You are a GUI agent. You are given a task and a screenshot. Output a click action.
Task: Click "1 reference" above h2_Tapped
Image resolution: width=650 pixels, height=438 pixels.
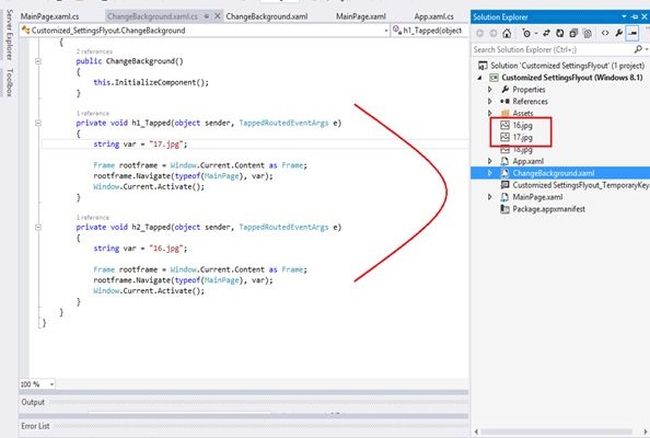(x=92, y=217)
